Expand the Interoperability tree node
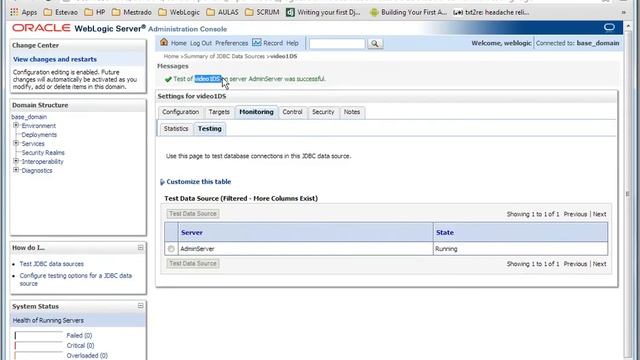 (x=16, y=161)
